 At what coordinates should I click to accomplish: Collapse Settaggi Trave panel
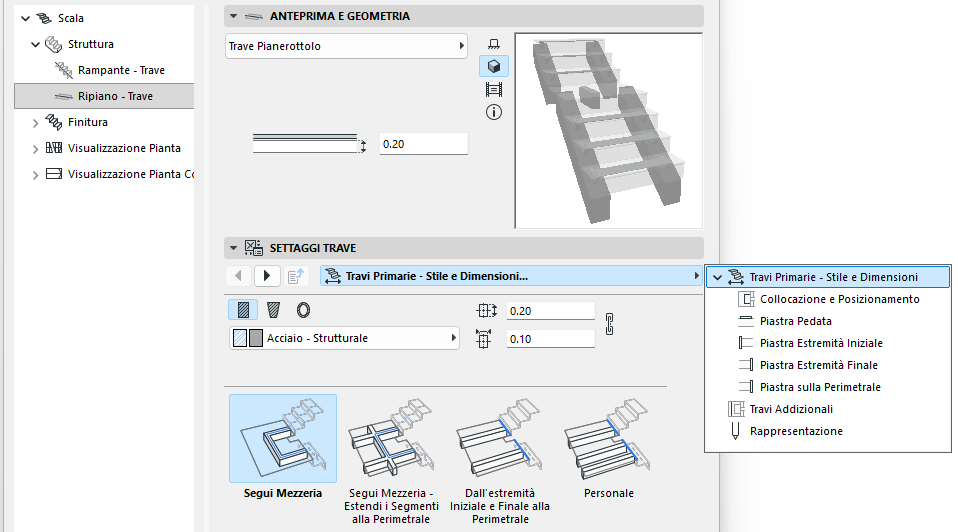(233, 248)
